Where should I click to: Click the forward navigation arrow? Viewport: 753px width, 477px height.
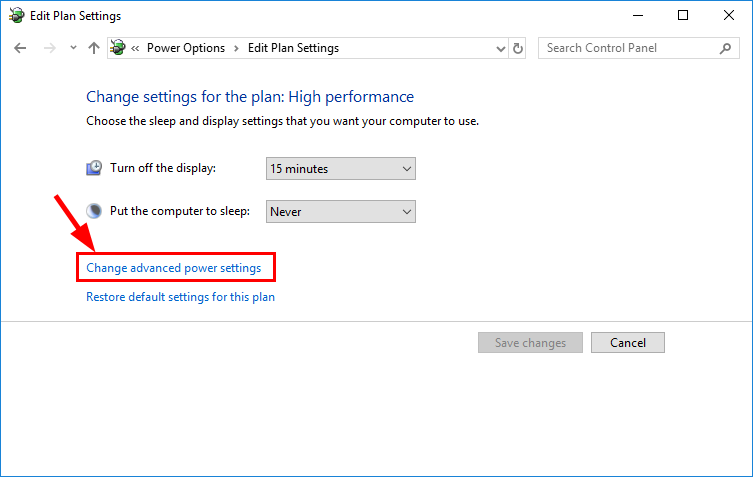pyautogui.click(x=49, y=48)
